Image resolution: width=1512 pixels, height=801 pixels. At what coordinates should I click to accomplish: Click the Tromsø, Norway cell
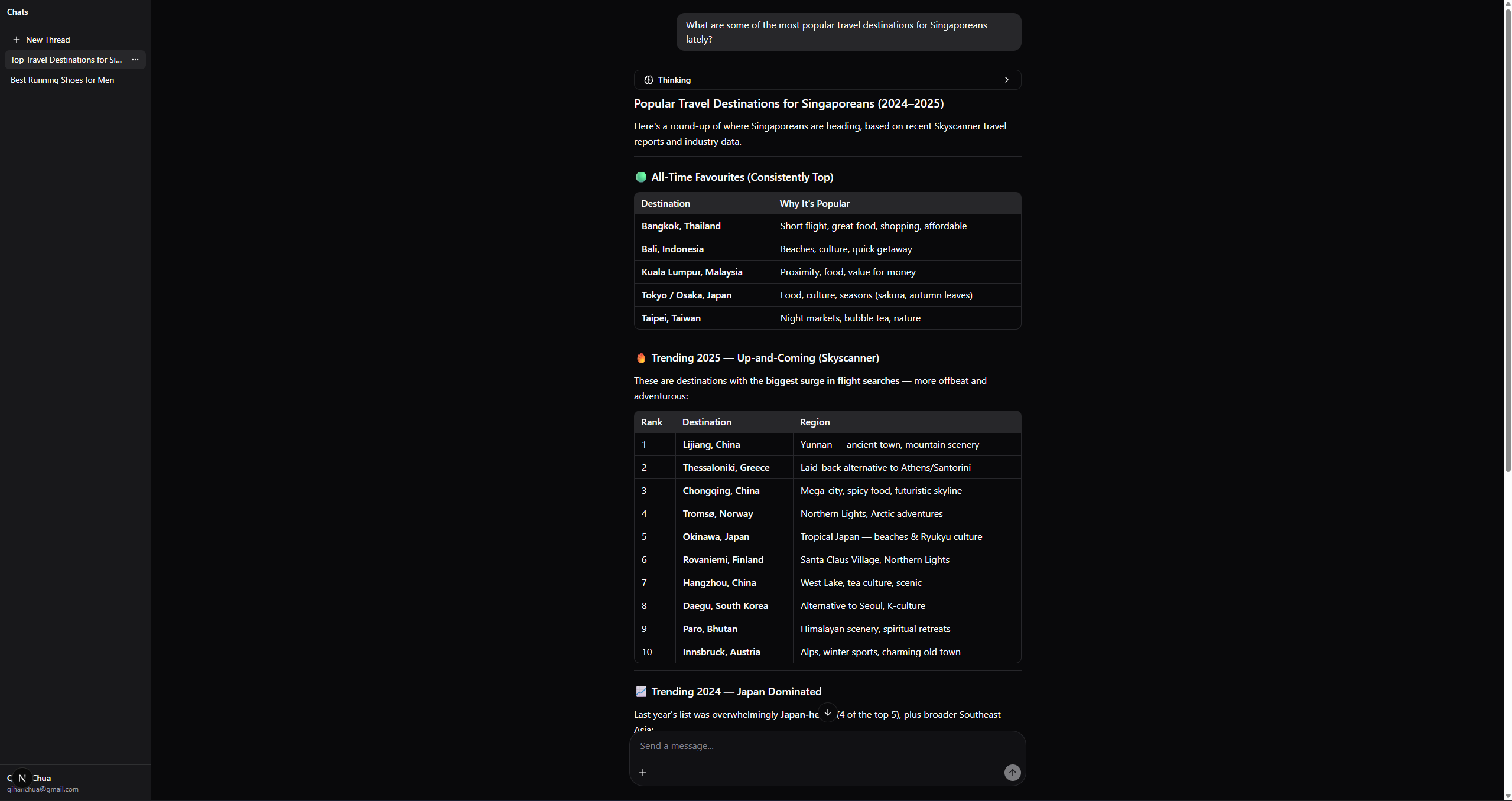point(734,514)
